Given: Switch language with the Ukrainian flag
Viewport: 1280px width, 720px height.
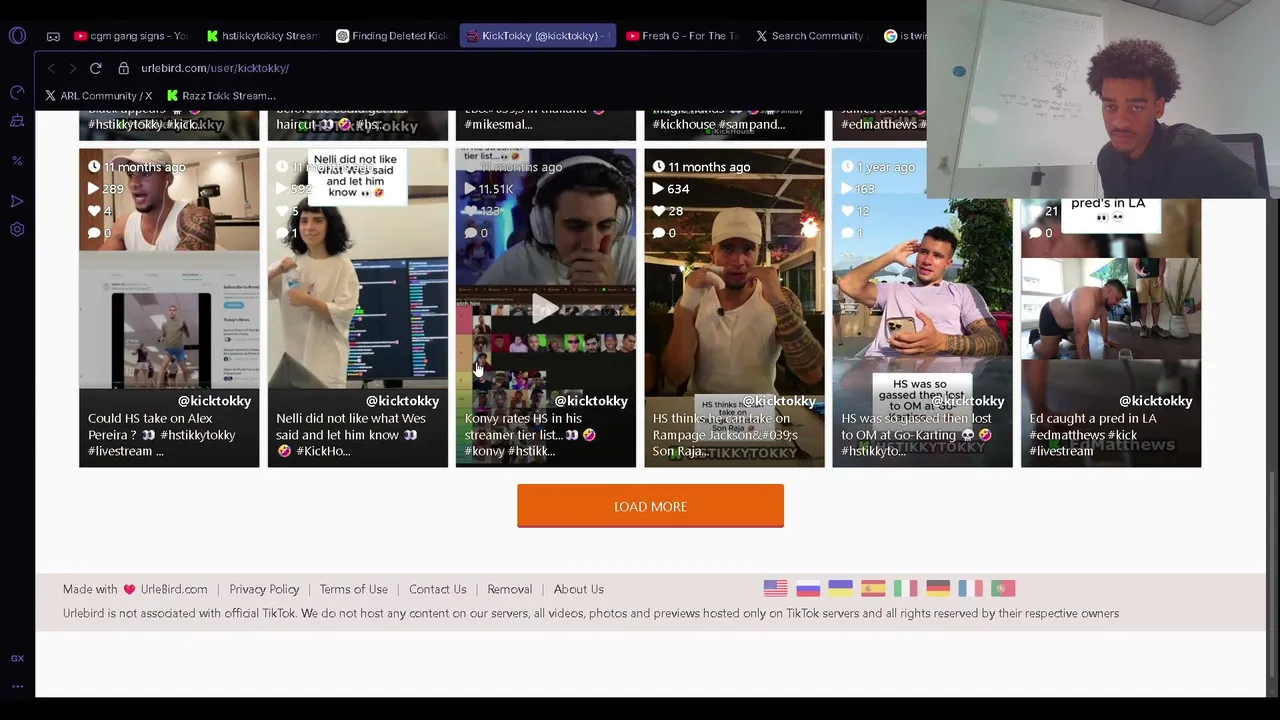Looking at the screenshot, I should tap(841, 589).
